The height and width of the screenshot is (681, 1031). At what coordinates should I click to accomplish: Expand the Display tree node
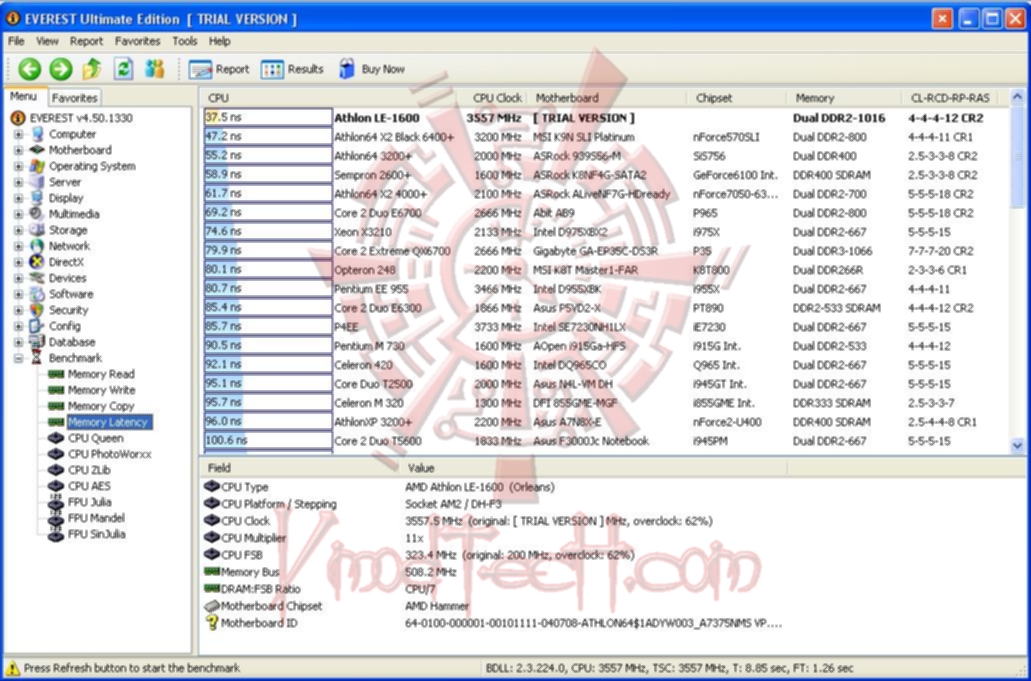point(18,198)
